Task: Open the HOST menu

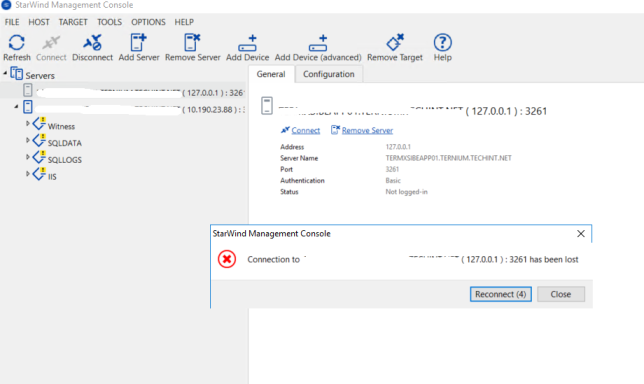Action: click(39, 22)
